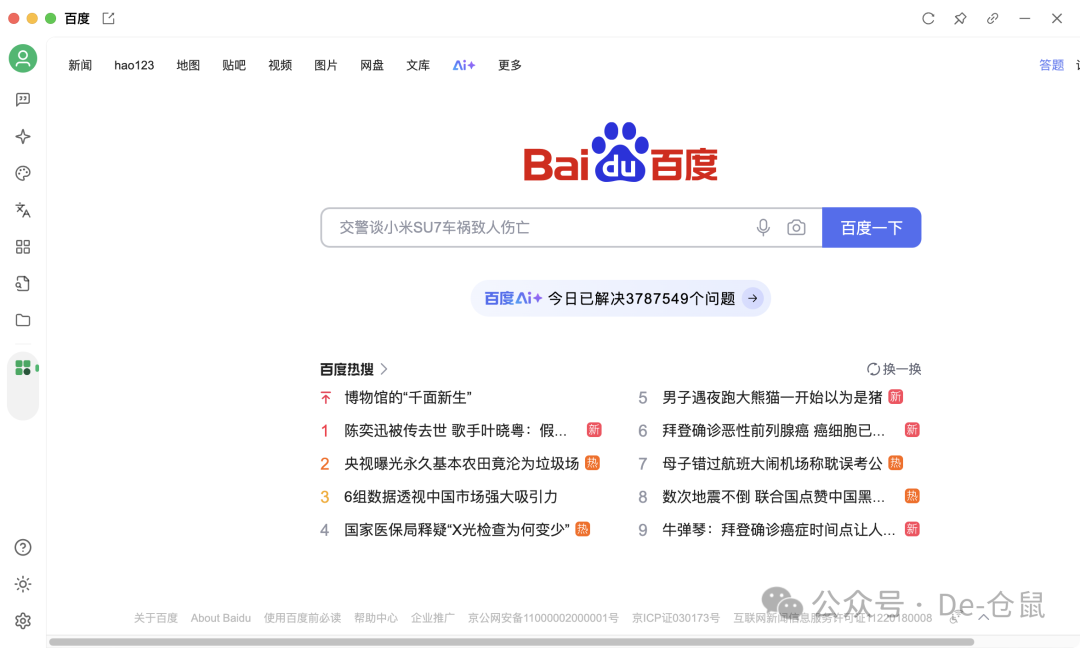The width and height of the screenshot is (1080, 648).
Task: Open the Ai+ navigation item
Action: coord(464,65)
